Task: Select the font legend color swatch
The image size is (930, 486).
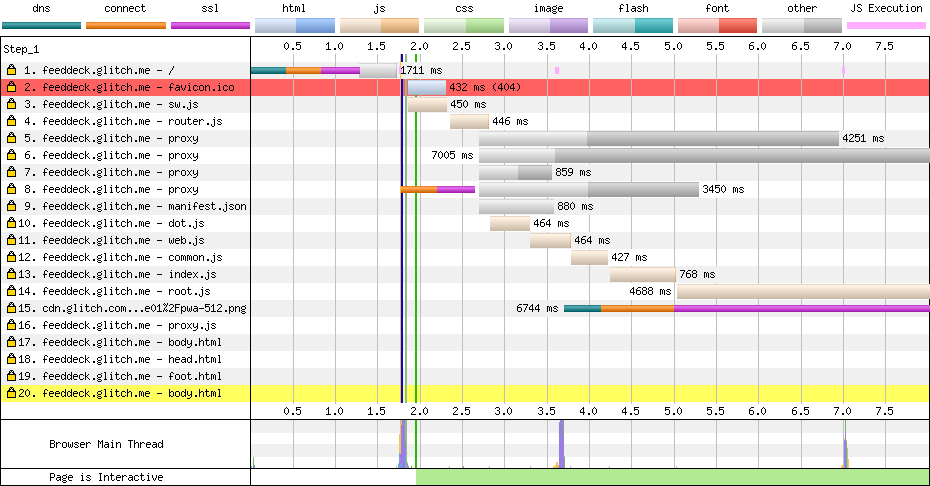Action: tap(717, 25)
